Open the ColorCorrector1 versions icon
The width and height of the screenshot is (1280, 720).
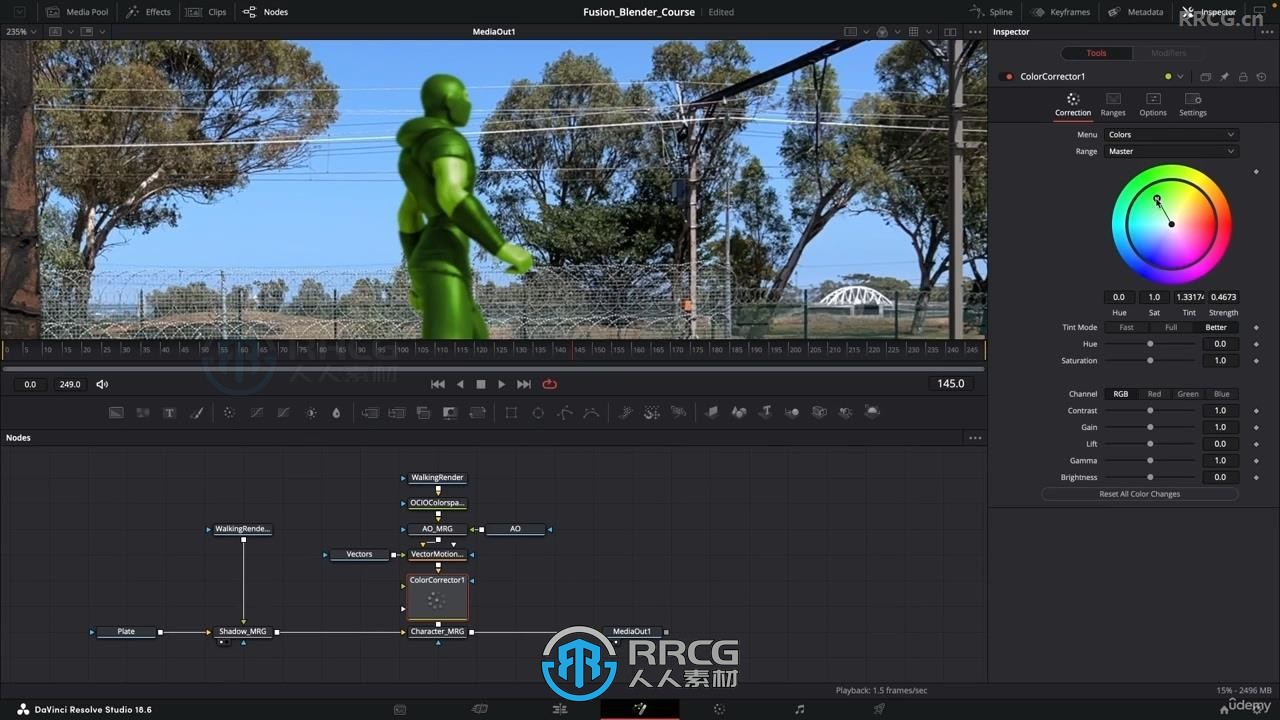(1205, 77)
